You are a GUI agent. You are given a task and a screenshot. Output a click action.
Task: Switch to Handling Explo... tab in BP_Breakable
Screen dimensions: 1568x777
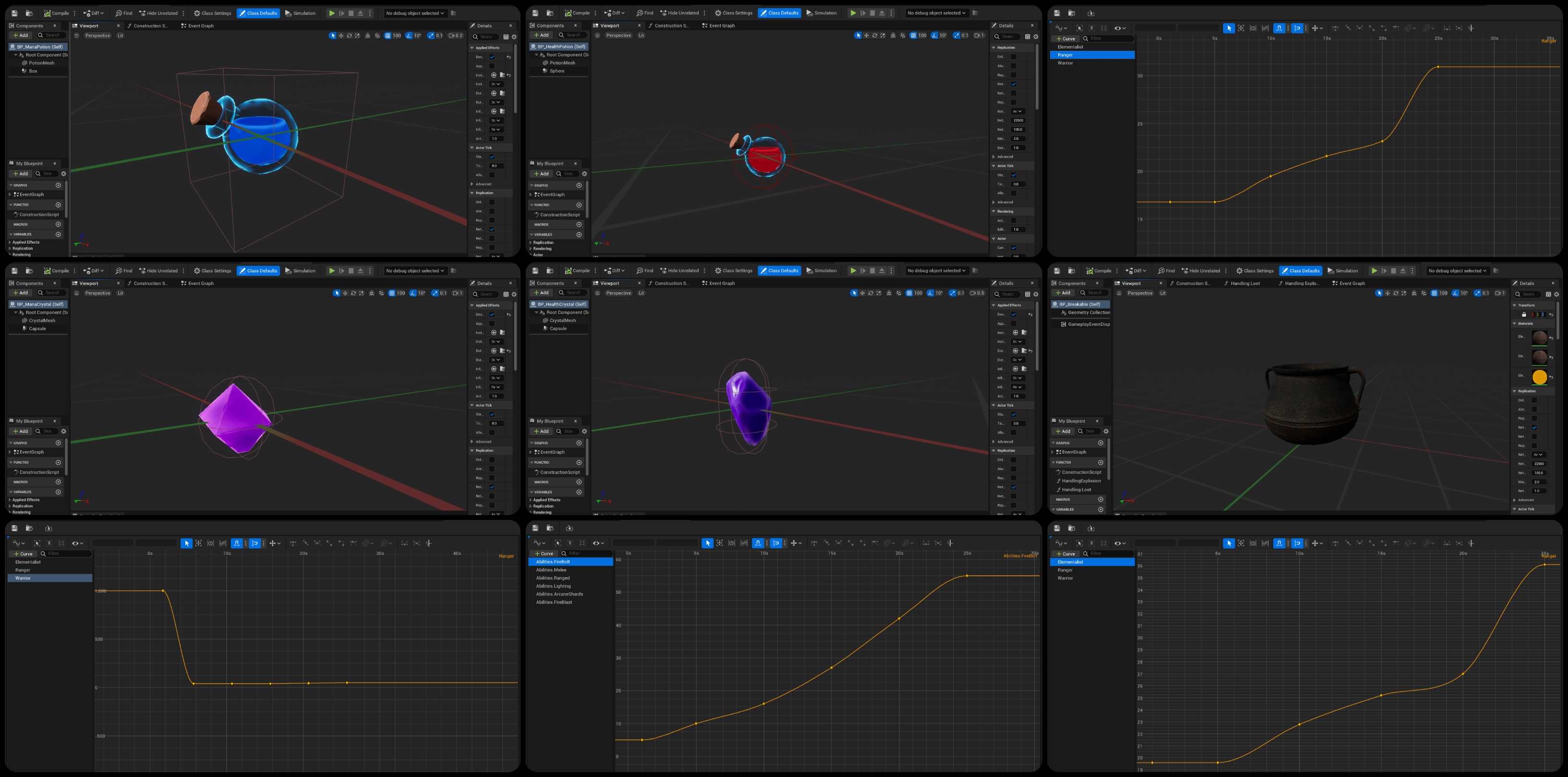(x=1299, y=283)
